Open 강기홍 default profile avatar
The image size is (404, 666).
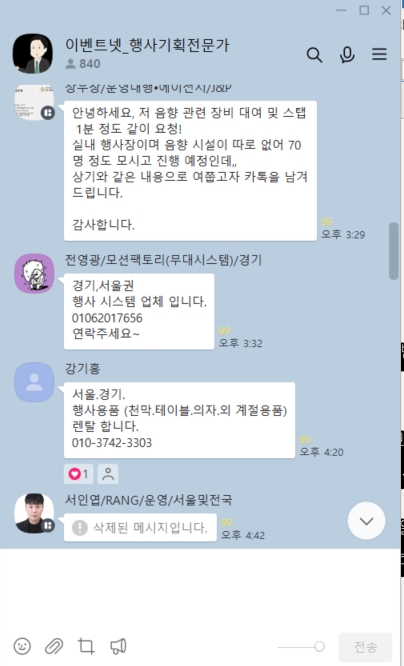(34, 382)
